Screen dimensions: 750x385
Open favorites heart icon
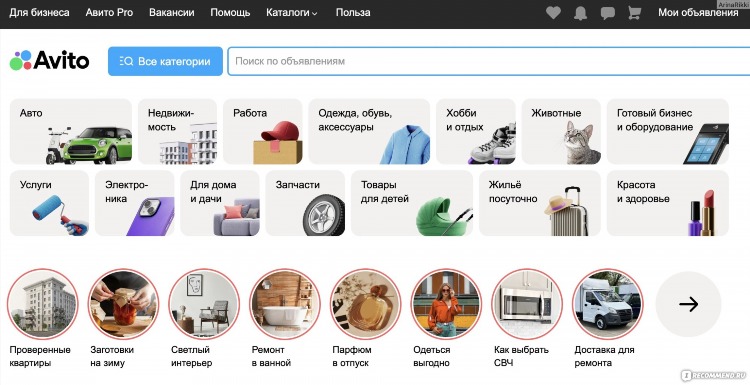point(553,13)
